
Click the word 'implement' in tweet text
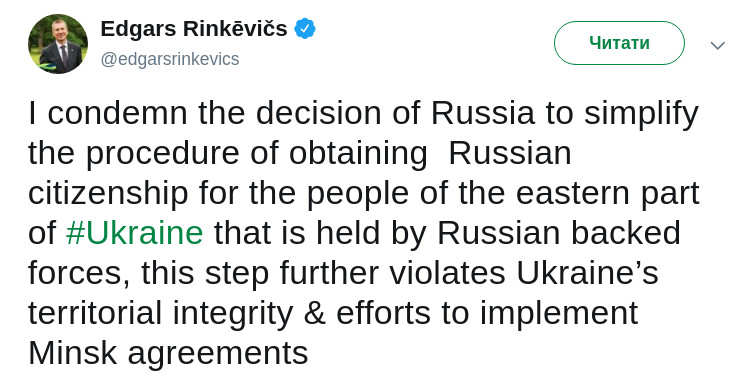point(559,314)
